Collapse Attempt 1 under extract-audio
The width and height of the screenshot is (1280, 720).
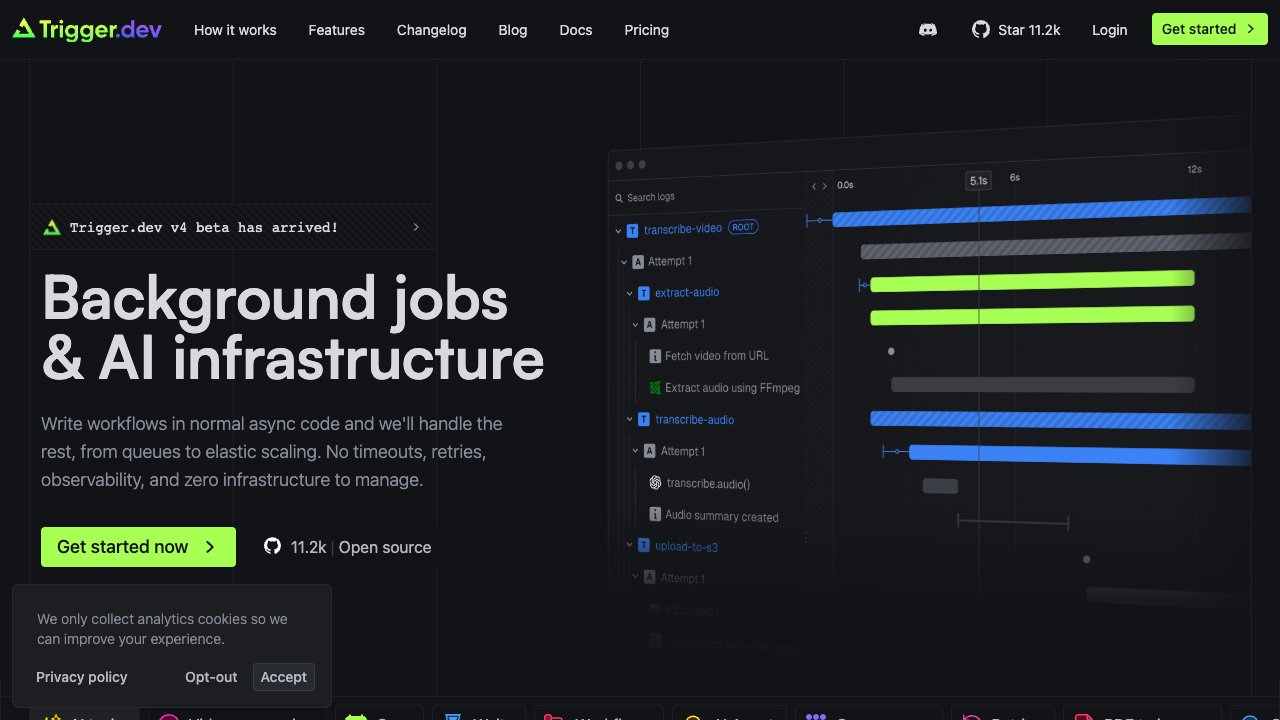click(x=636, y=324)
